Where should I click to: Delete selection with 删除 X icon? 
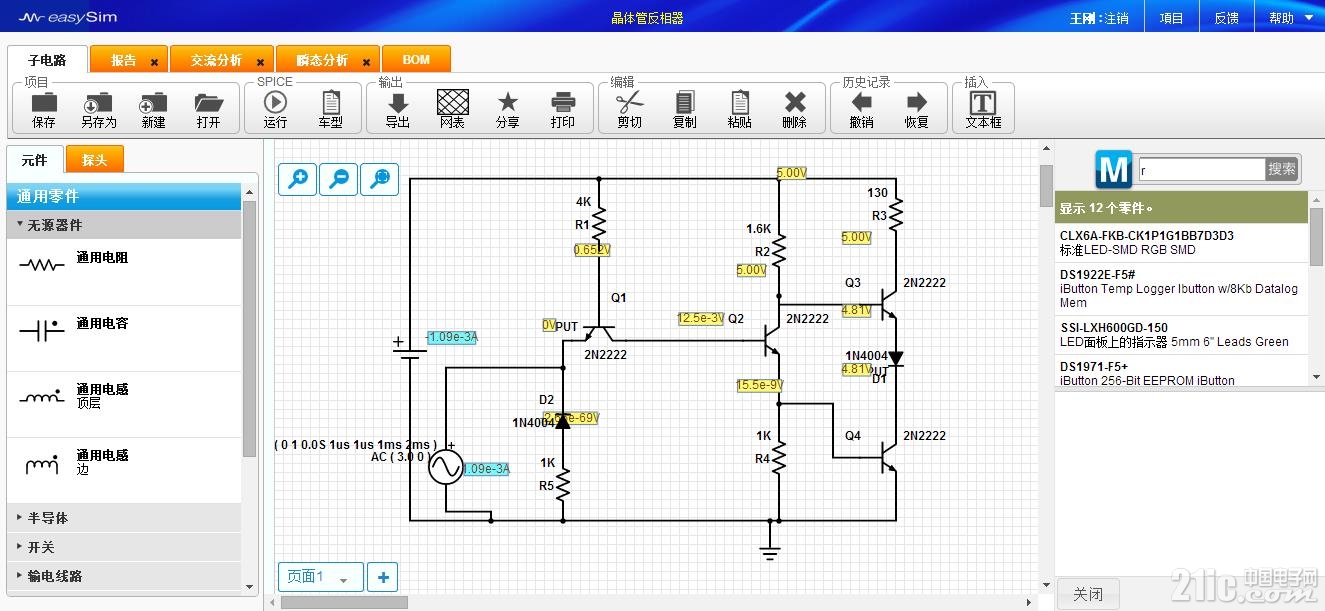pyautogui.click(x=795, y=102)
